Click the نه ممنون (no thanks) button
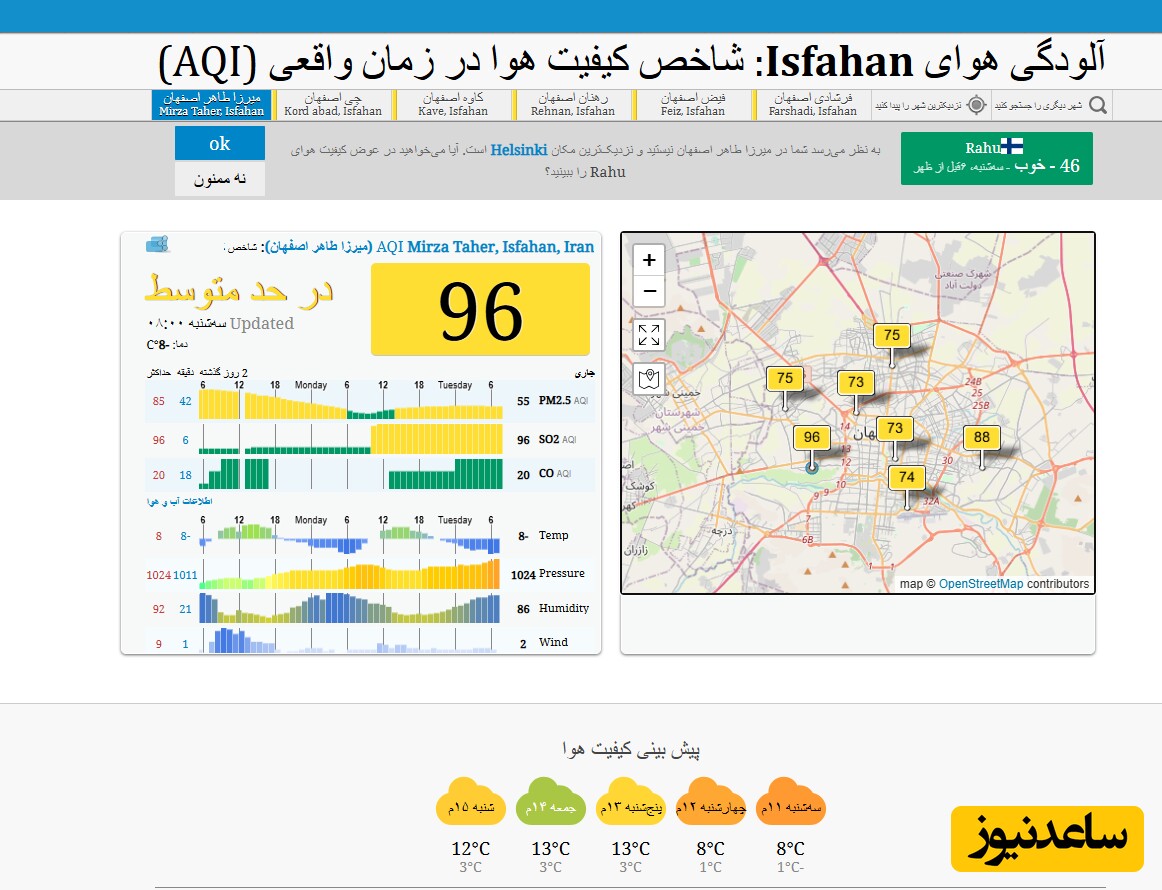Image resolution: width=1162 pixels, height=890 pixels. click(x=220, y=179)
